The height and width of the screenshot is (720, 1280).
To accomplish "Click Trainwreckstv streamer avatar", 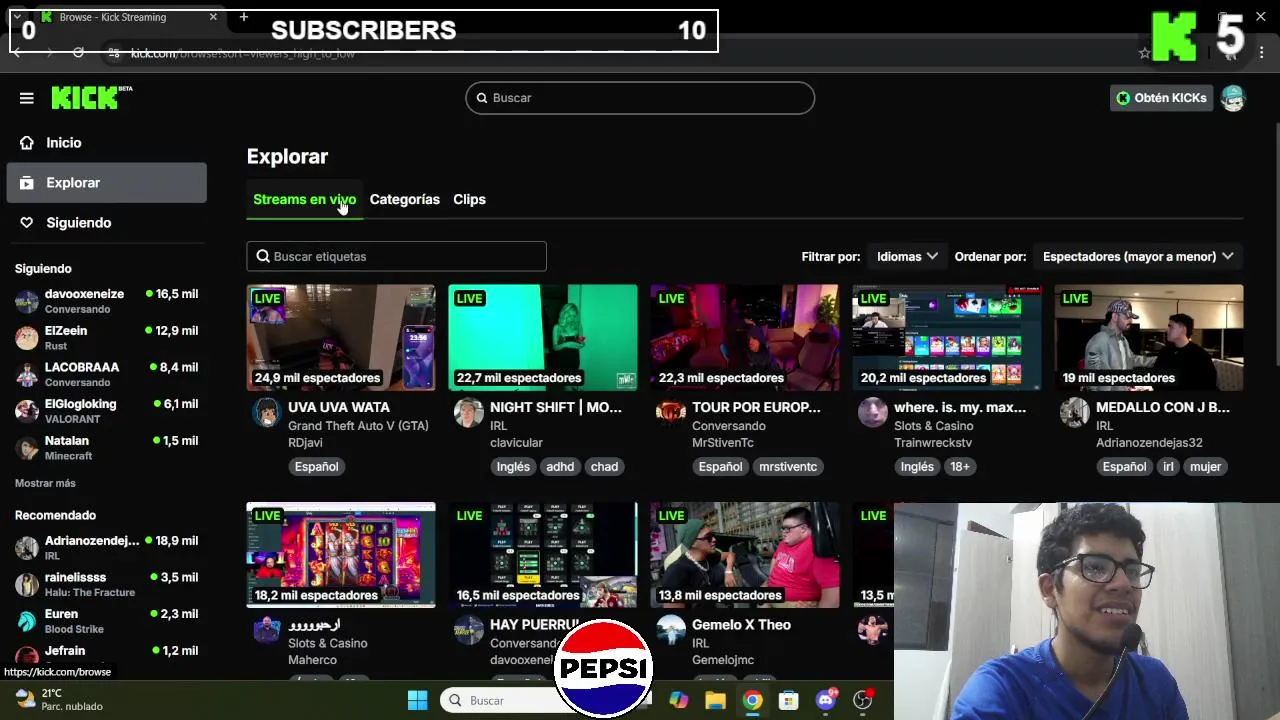I will pyautogui.click(x=872, y=412).
